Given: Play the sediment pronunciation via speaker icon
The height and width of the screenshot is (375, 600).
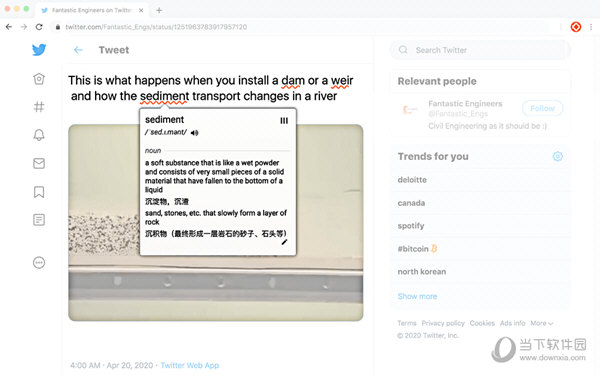Looking at the screenshot, I should tap(195, 133).
